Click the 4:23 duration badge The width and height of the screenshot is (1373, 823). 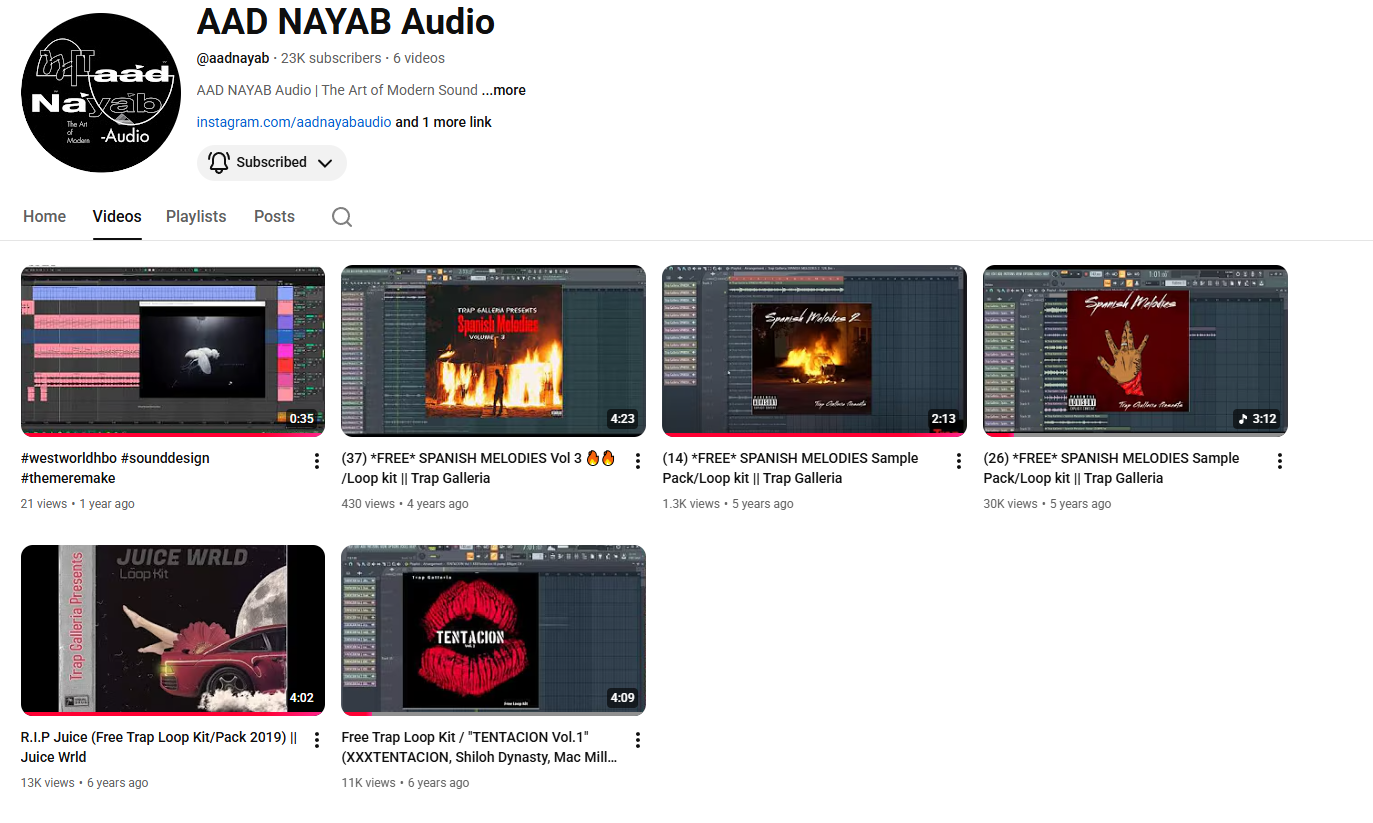[x=622, y=419]
